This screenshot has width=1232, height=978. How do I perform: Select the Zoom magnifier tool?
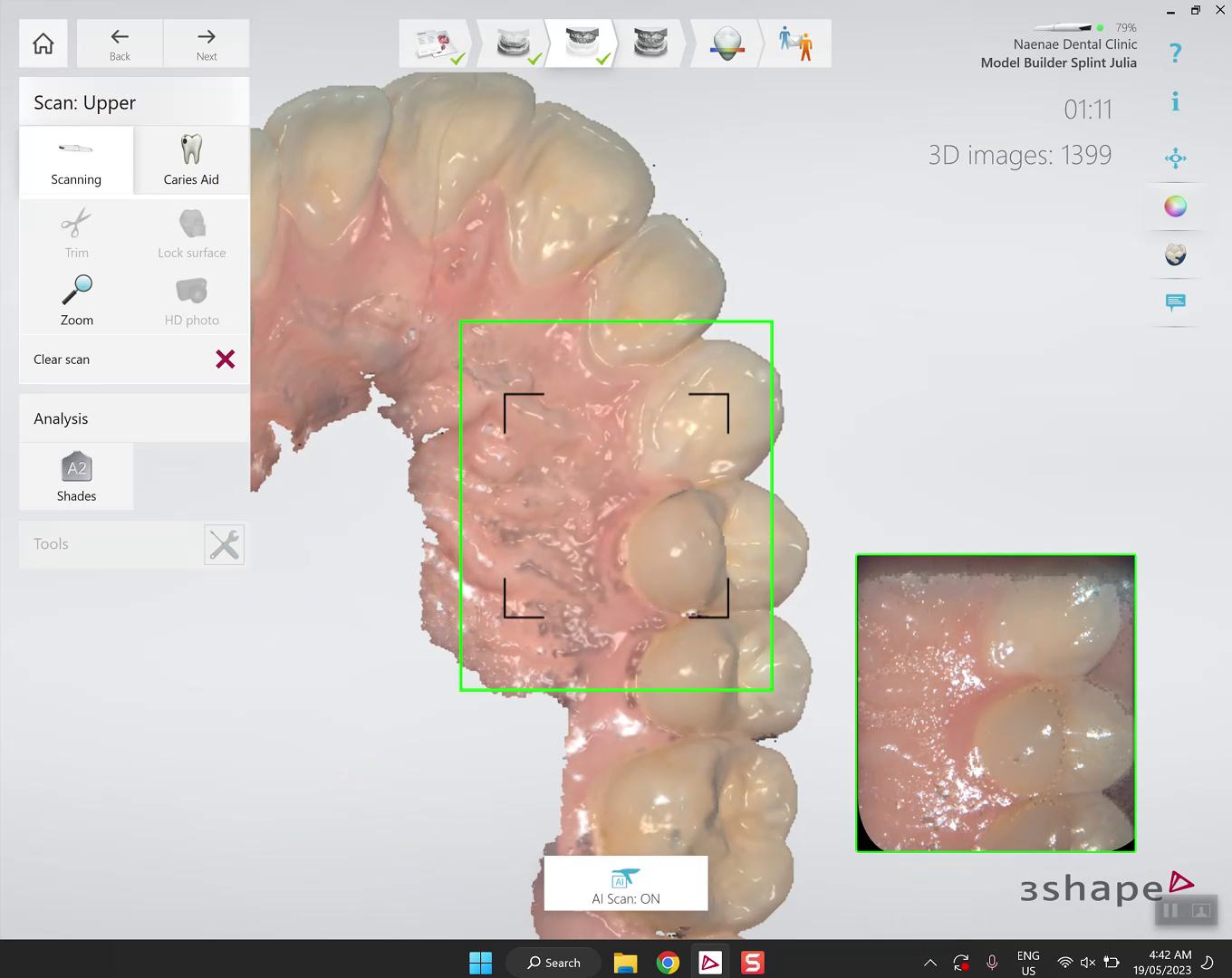76,299
